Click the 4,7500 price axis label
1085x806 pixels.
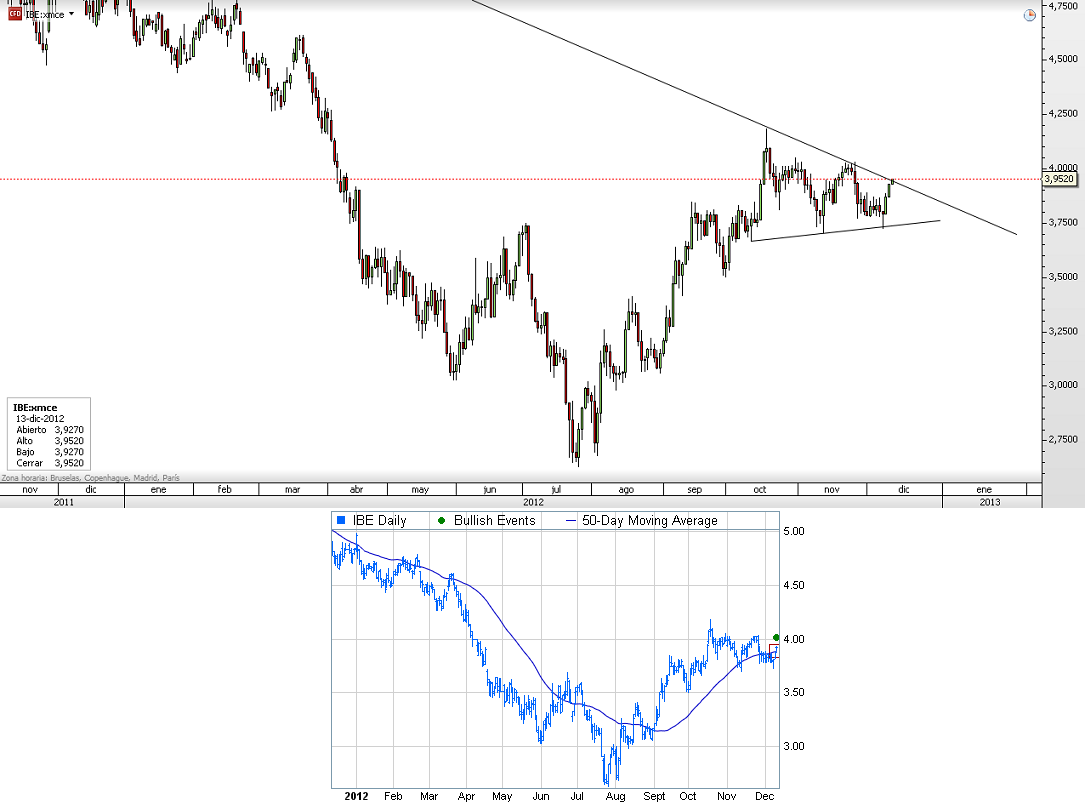point(1063,6)
